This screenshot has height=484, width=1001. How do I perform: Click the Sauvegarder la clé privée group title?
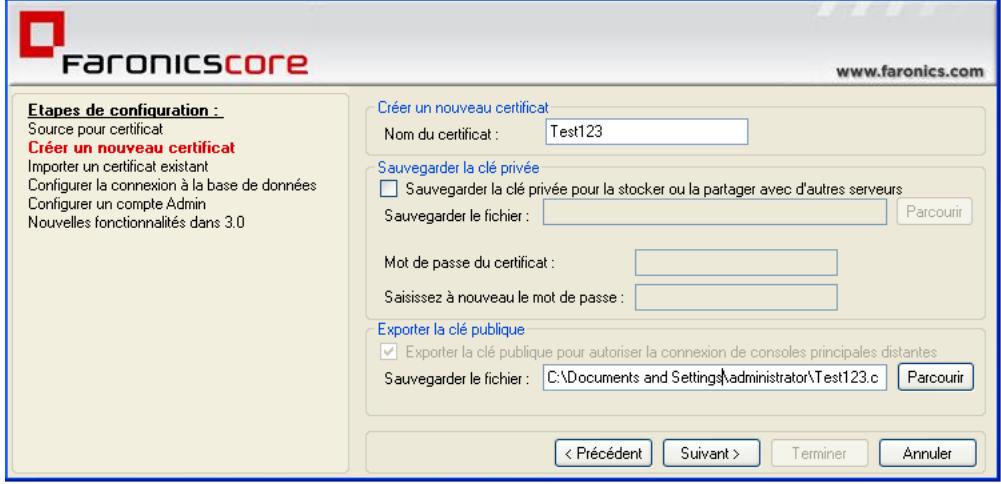[458, 168]
